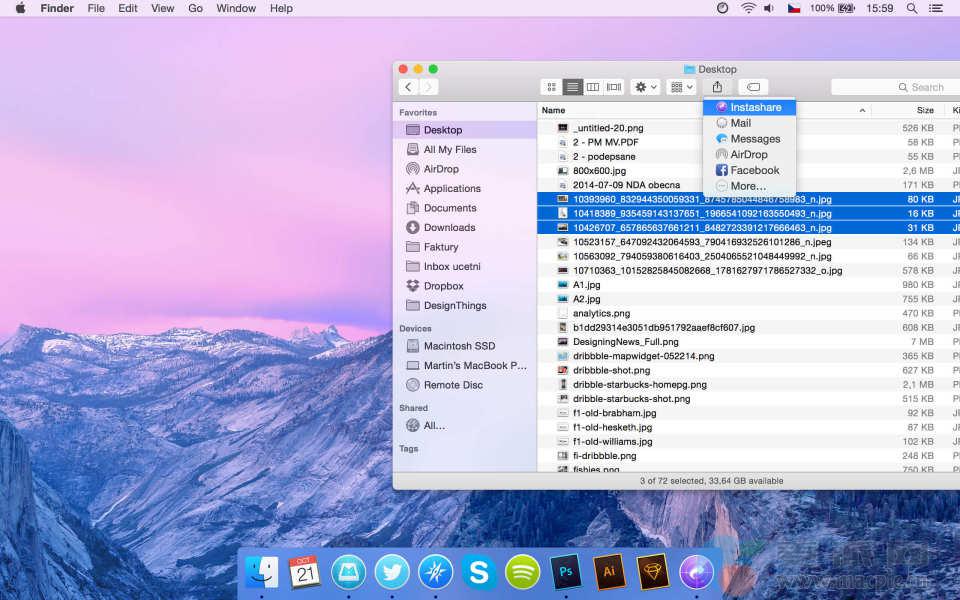
Task: Select the analytics.png file
Action: 601,313
